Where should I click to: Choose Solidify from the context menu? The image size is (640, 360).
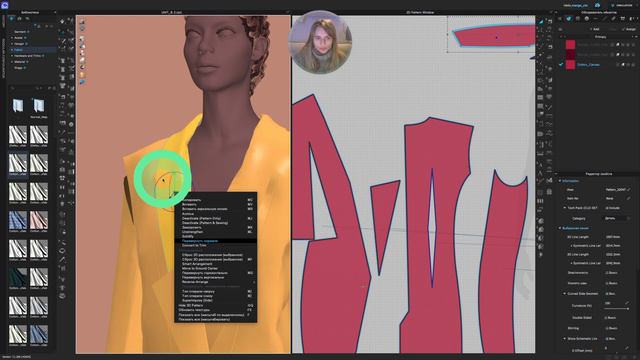[x=188, y=236]
